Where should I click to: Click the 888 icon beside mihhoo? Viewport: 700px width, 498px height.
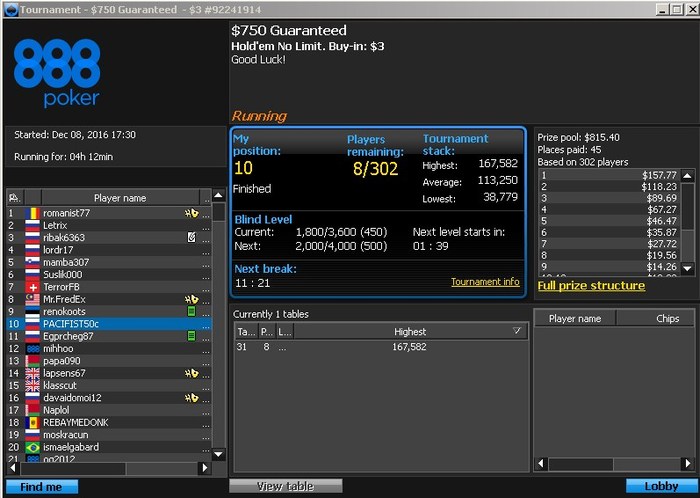(33, 349)
